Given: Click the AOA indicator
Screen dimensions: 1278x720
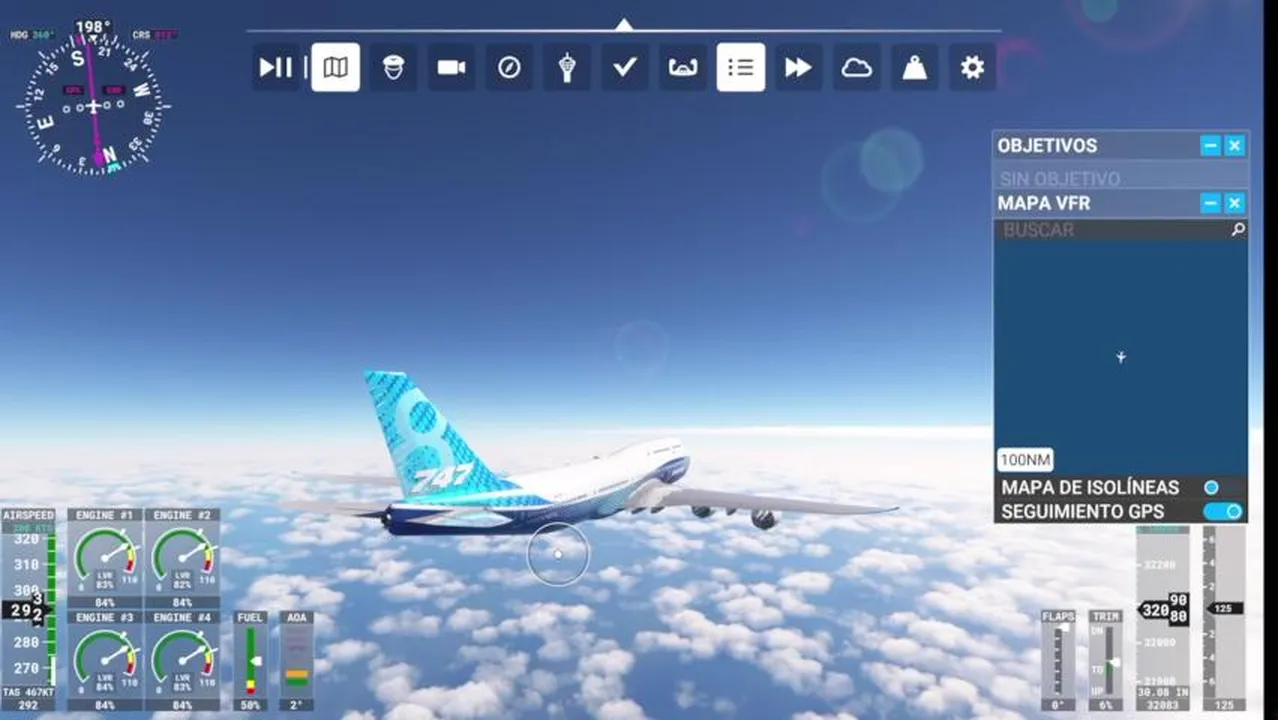Looking at the screenshot, I should (x=297, y=661).
